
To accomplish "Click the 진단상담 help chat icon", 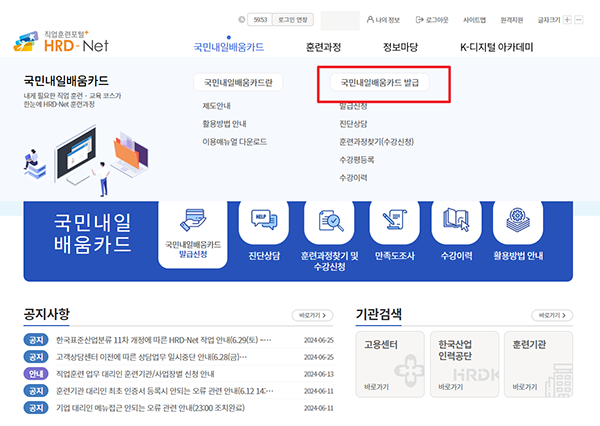I will (264, 220).
